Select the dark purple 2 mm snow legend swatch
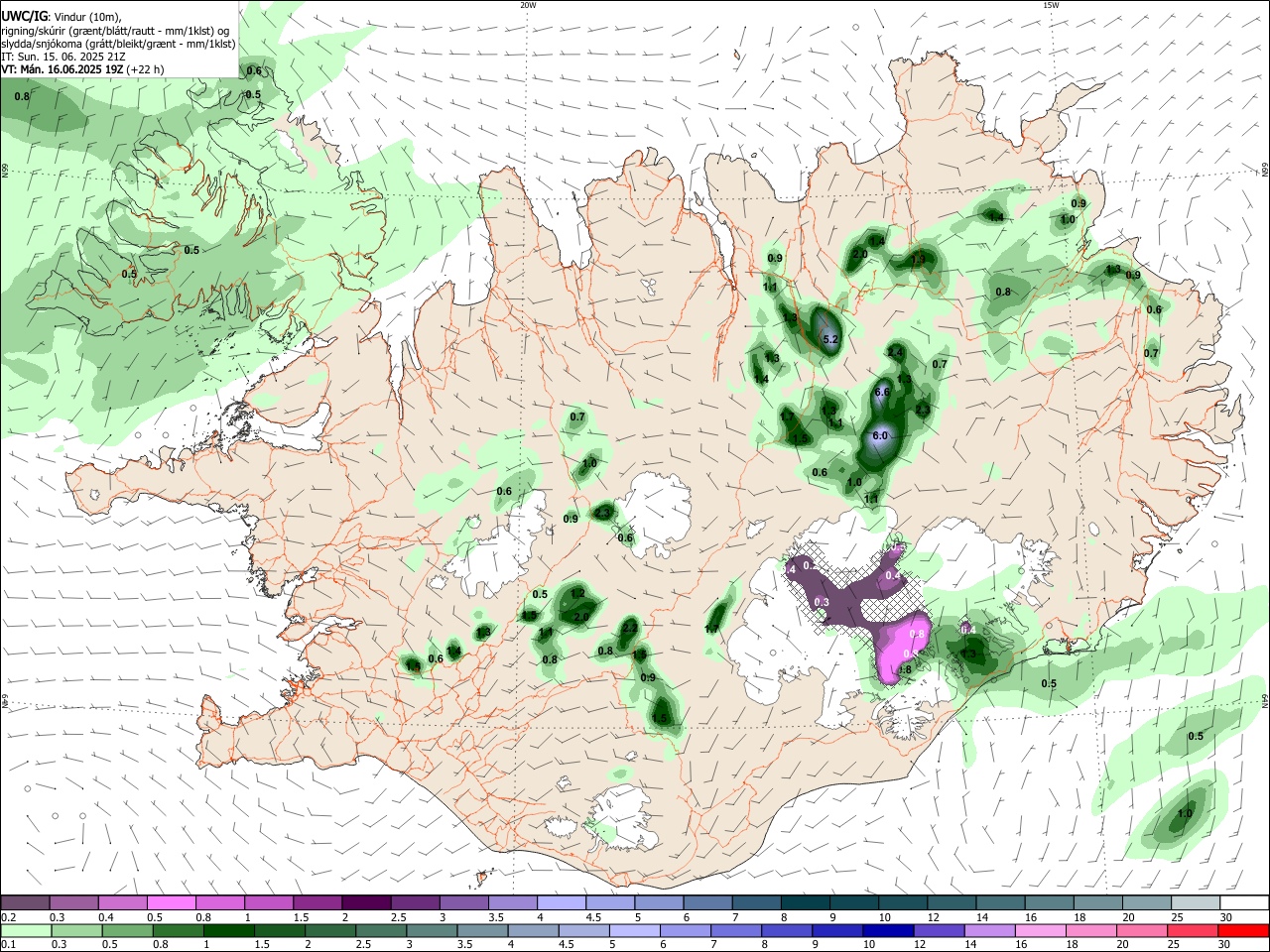Screen dimensions: 1270x952 coord(365,903)
